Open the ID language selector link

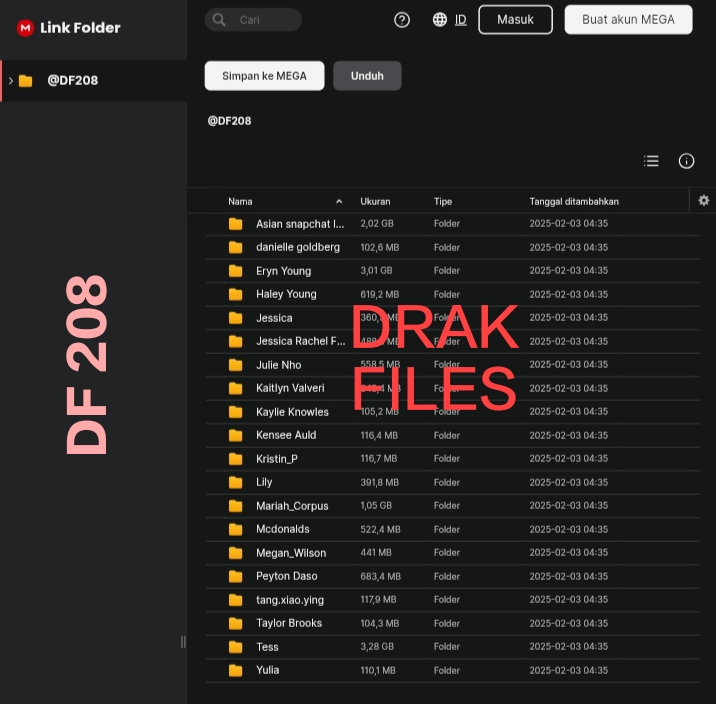(460, 20)
